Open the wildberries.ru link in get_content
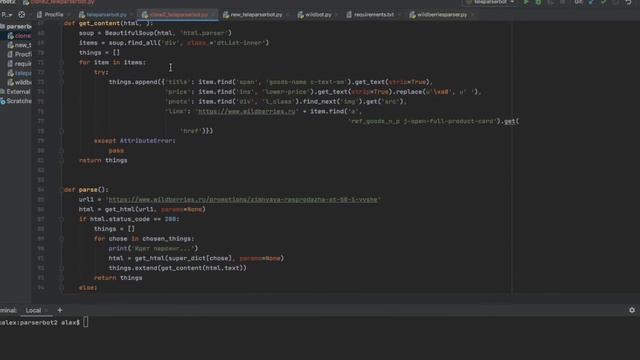The height and width of the screenshot is (360, 640). pyautogui.click(x=247, y=111)
